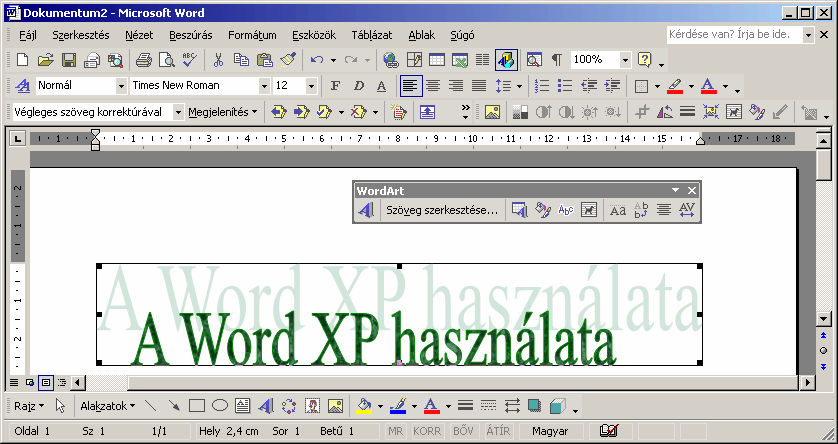Expand the font size dropdown showing 12
Image resolution: width=838 pixels, height=444 pixels.
pos(311,85)
